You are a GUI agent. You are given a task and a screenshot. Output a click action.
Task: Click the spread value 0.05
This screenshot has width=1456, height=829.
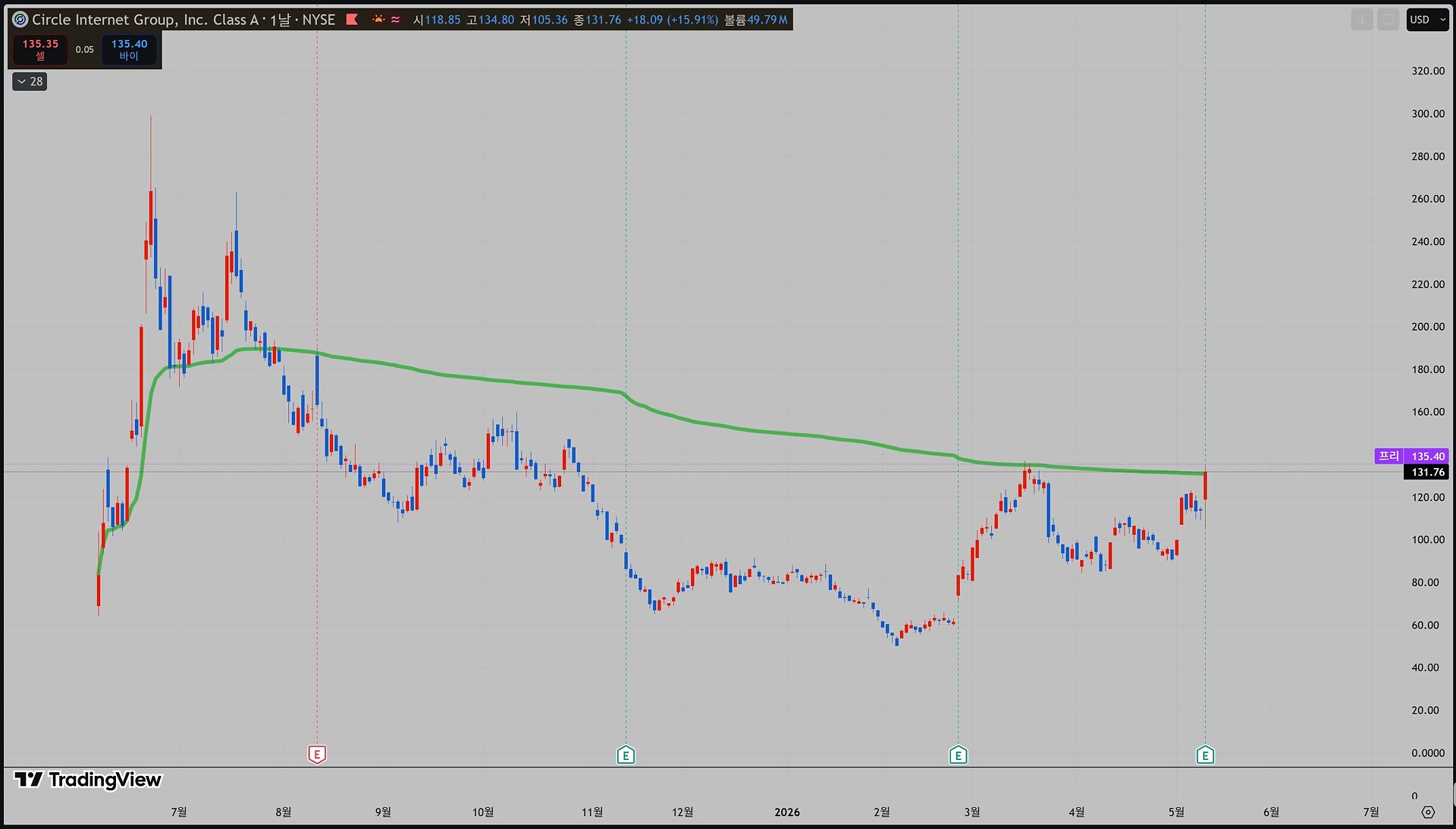tap(85, 49)
